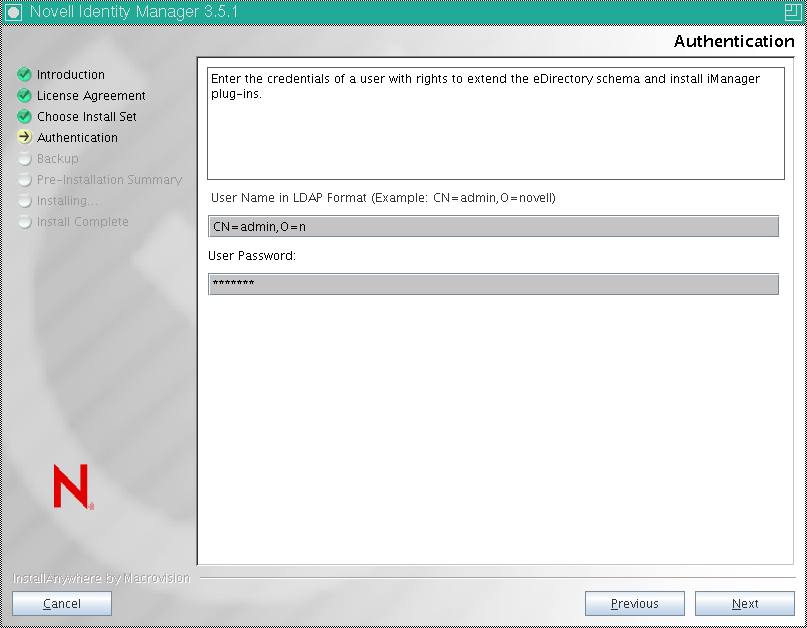Click the Introduction step checkmark icon
Viewport: 807px width, 628px height.
[23, 74]
